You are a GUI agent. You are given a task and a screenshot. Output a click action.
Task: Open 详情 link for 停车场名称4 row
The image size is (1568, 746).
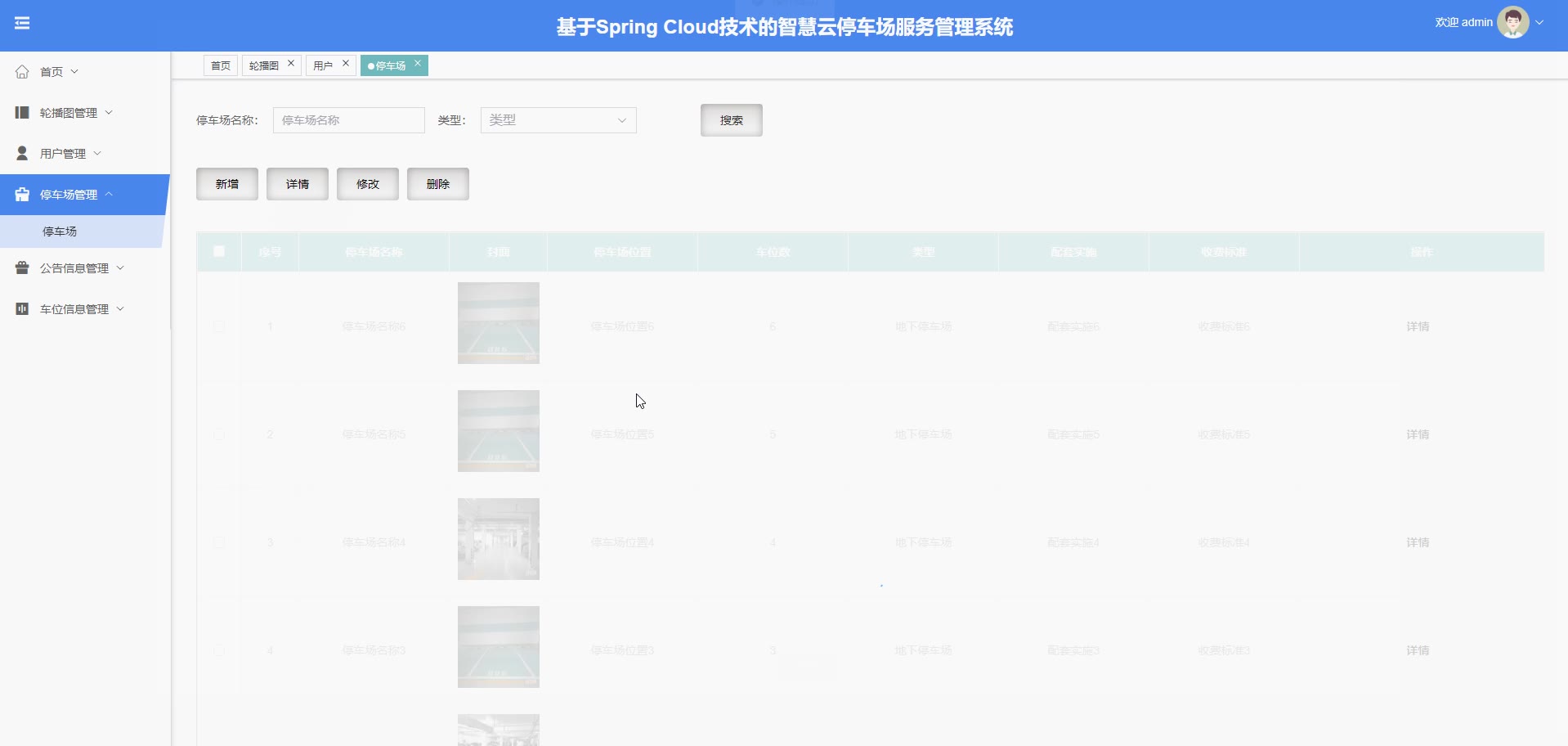1418,542
